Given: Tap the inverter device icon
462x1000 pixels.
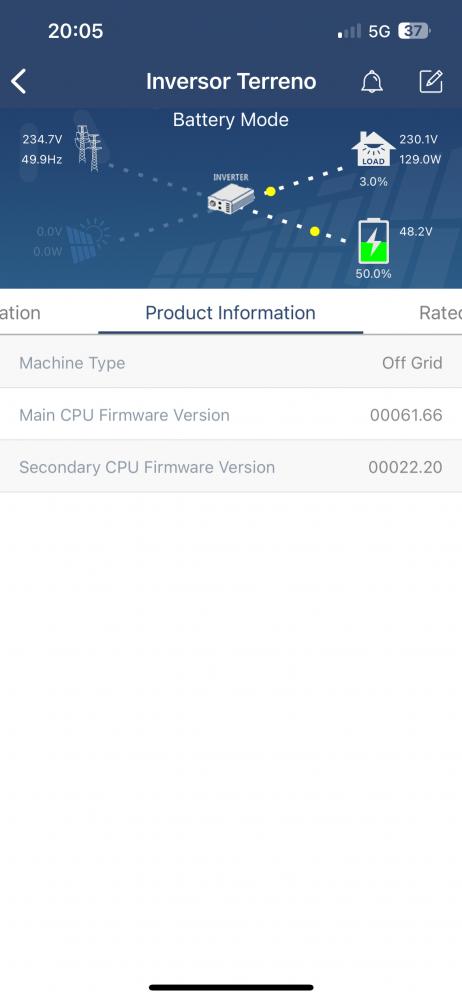Looking at the screenshot, I should pyautogui.click(x=230, y=198).
